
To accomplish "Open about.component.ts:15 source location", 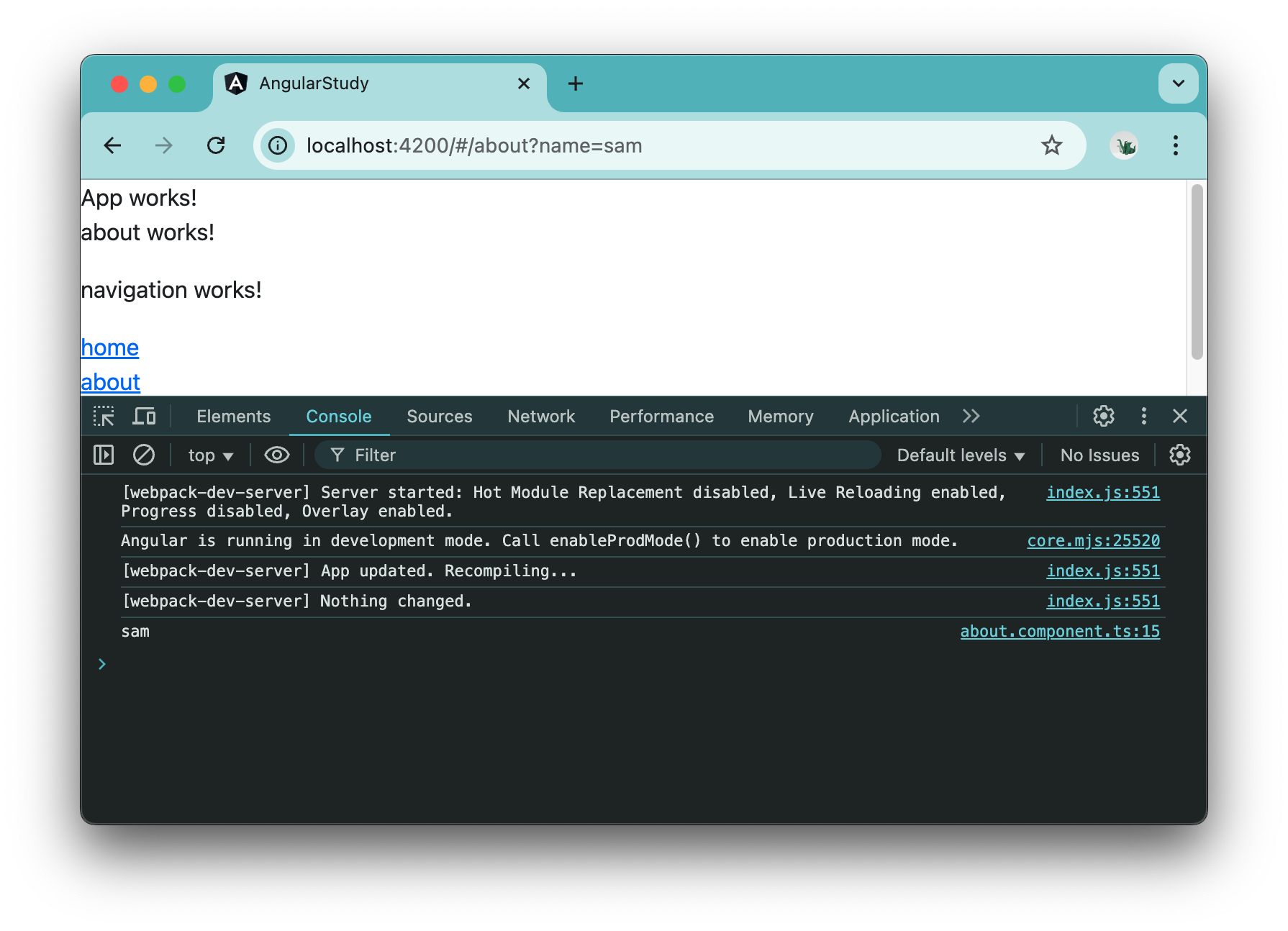I will tap(1059, 631).
